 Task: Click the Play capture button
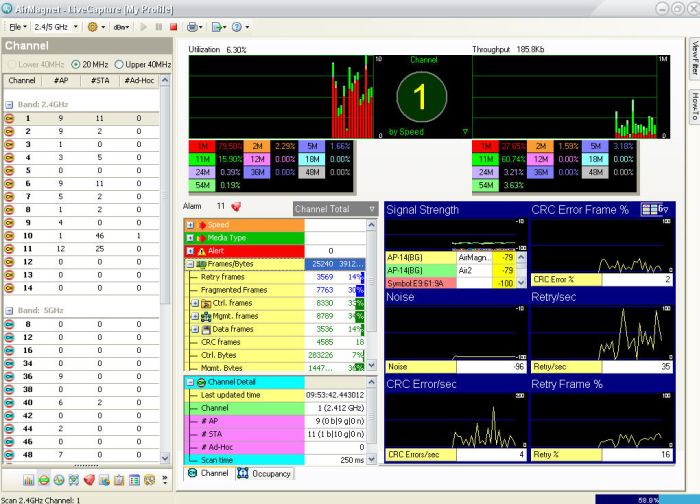pyautogui.click(x=143, y=27)
